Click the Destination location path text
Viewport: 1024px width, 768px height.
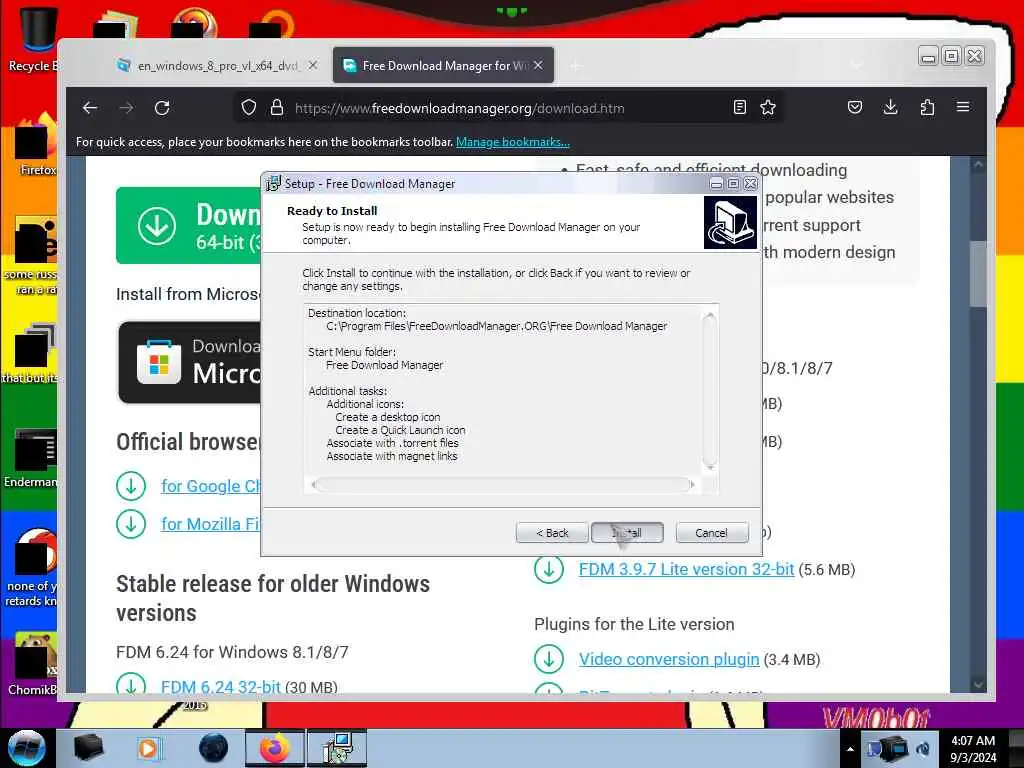pos(496,326)
